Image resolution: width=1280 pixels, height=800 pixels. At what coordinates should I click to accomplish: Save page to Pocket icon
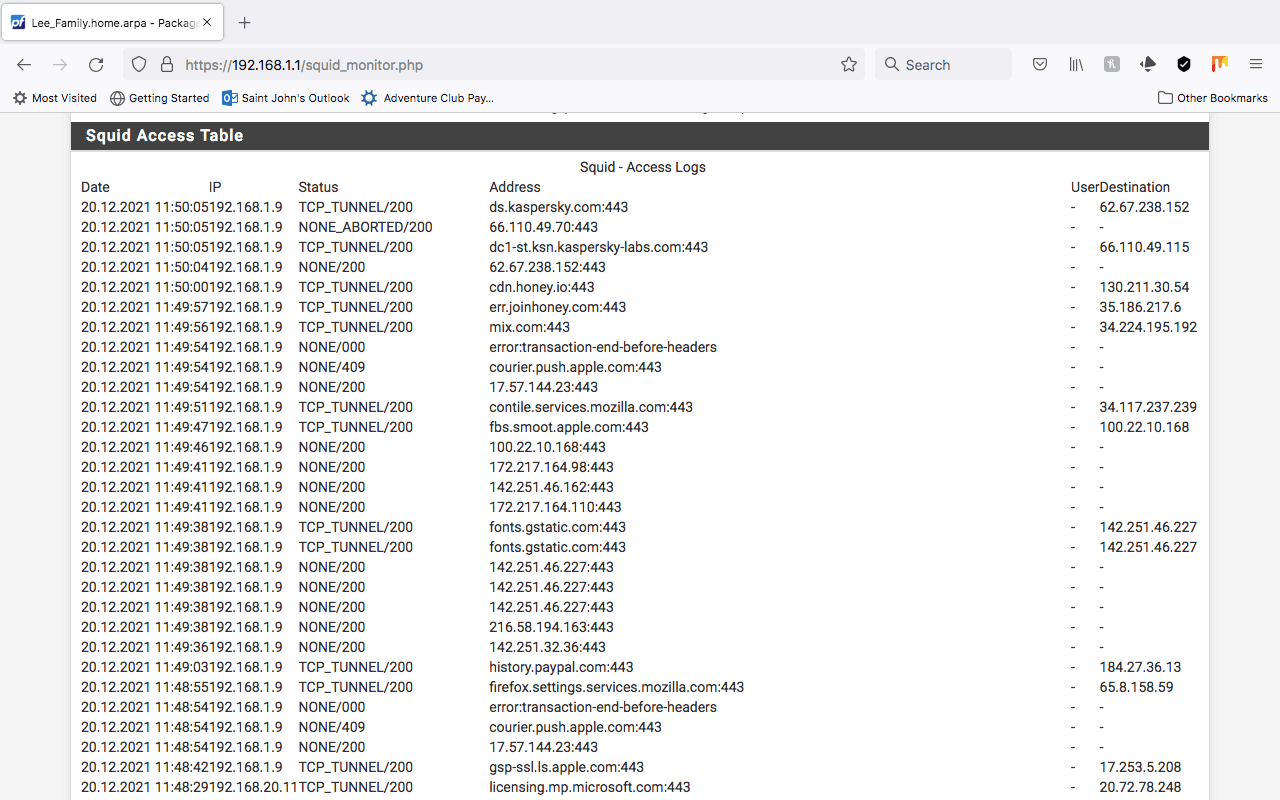pos(1040,64)
